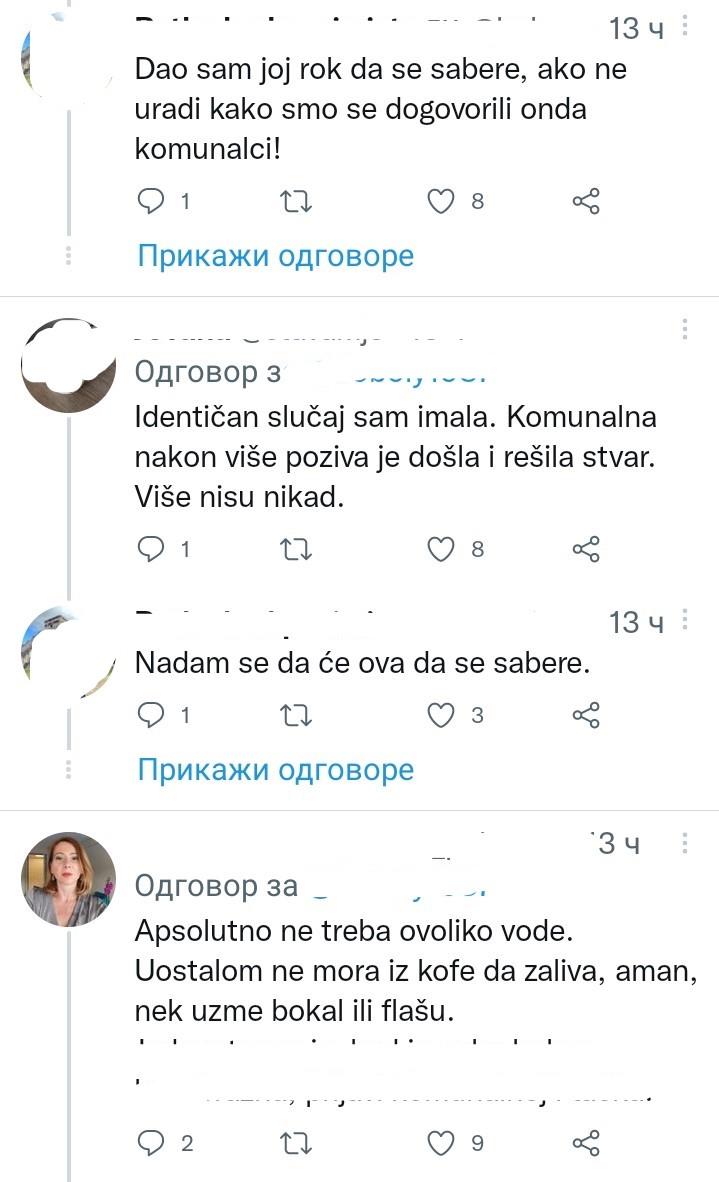Open the ellipsis menu beside the first thread connector
Image resolution: width=719 pixels, height=1182 pixels.
point(66,255)
